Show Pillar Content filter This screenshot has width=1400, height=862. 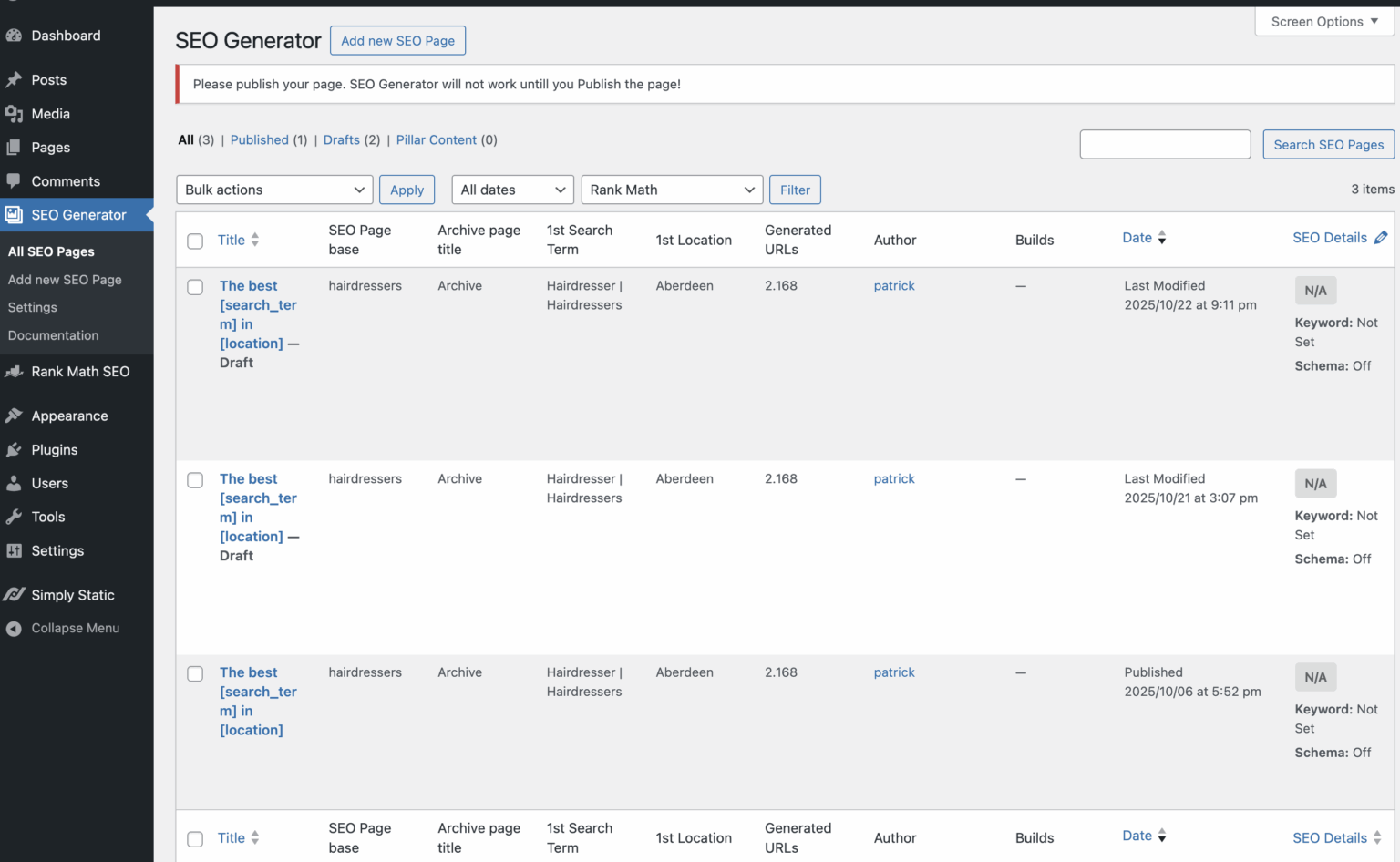point(437,139)
